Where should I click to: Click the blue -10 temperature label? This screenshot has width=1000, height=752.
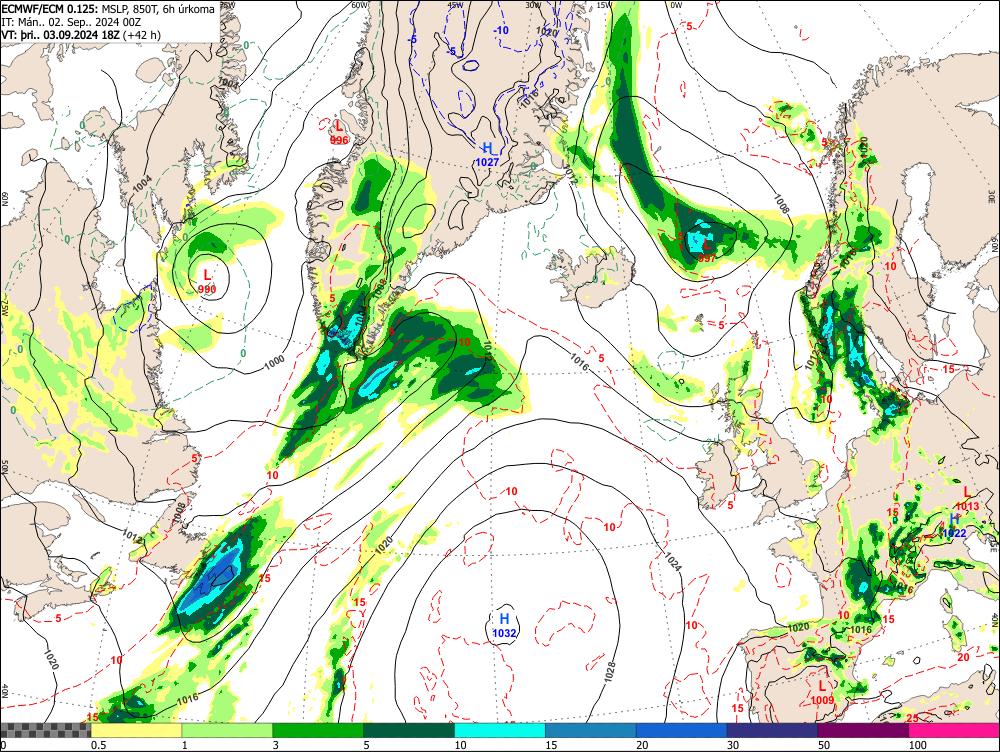(x=501, y=30)
